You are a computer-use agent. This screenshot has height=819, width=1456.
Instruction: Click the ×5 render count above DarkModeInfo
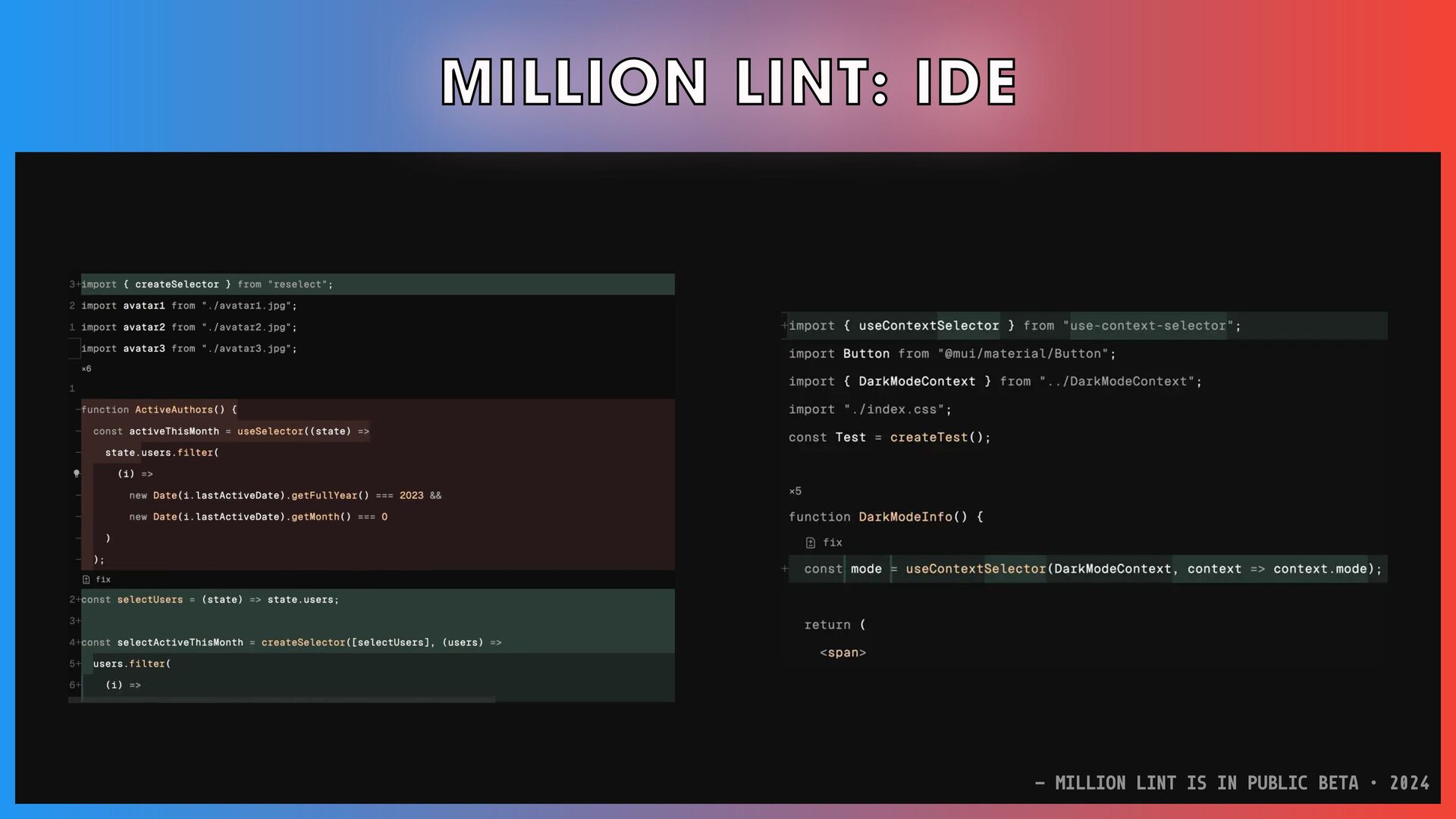tap(795, 491)
